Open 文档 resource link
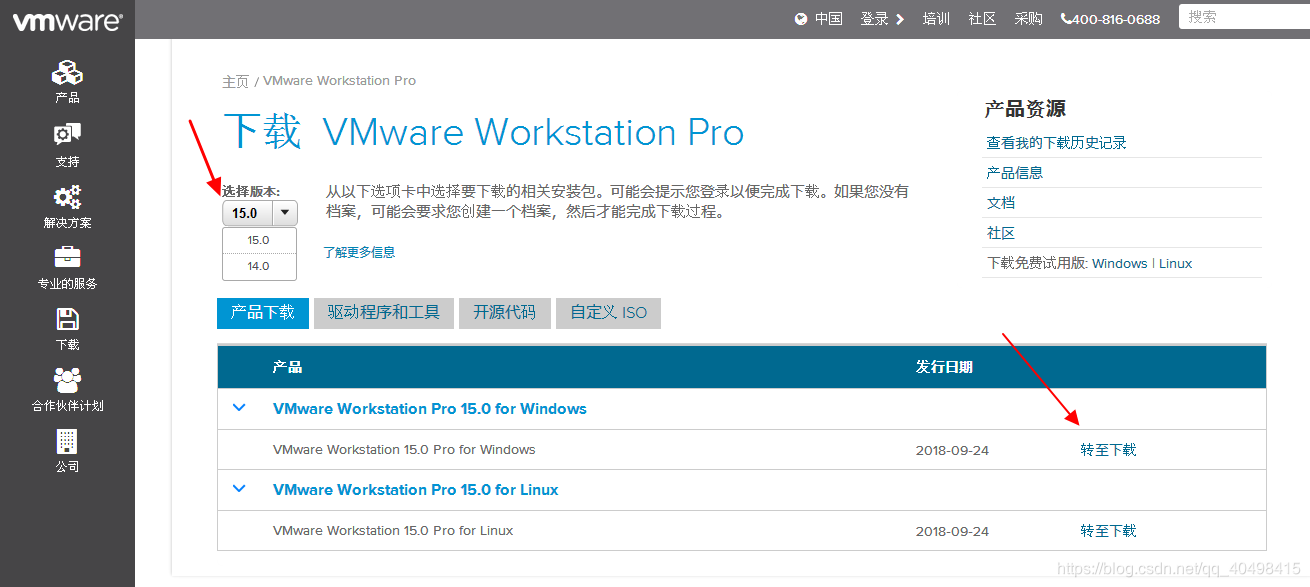Image resolution: width=1310 pixels, height=587 pixels. [1000, 203]
